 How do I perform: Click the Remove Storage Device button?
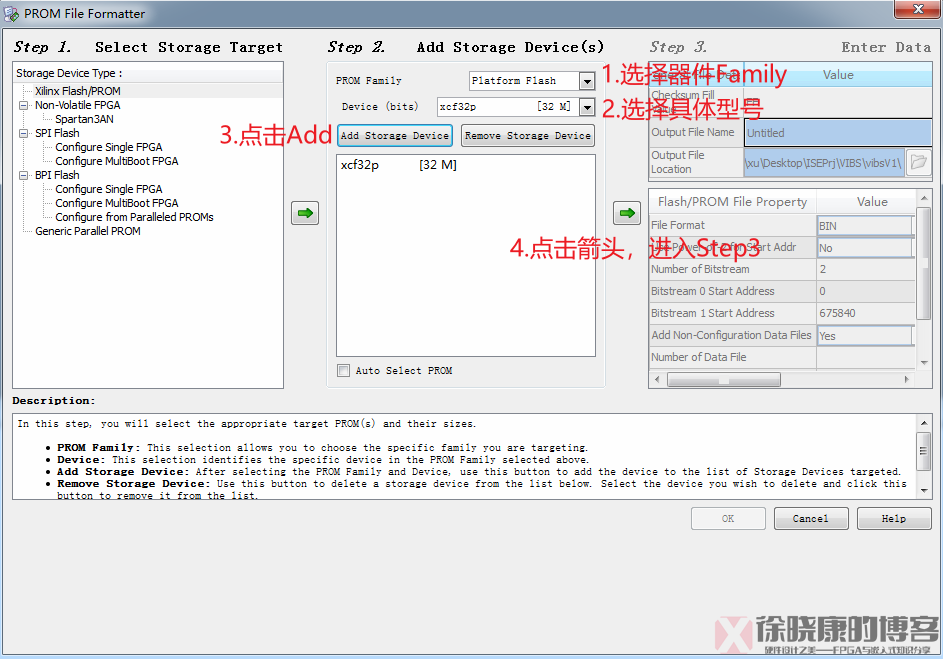pyautogui.click(x=527, y=134)
